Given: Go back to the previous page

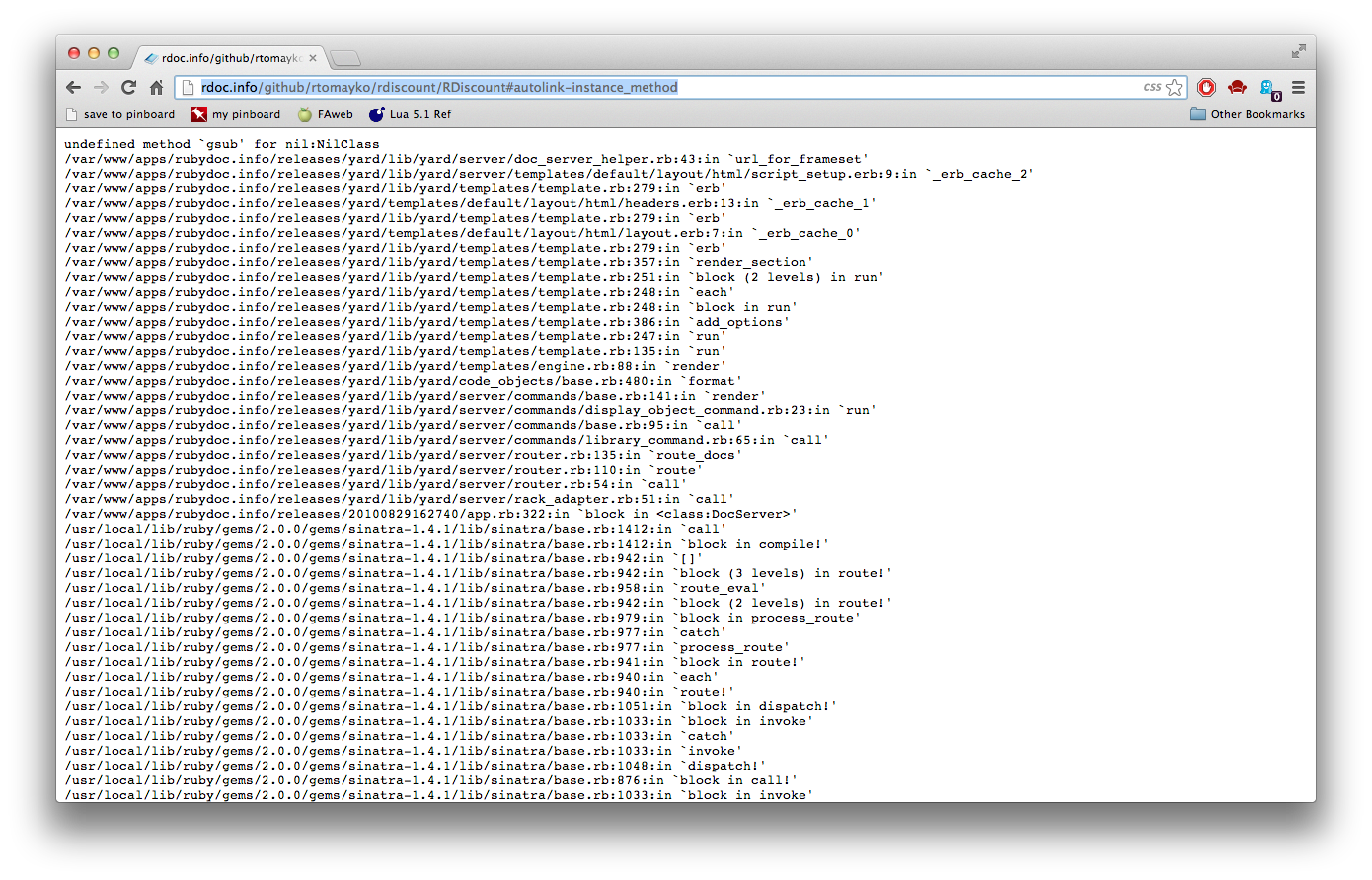Looking at the screenshot, I should pos(74,87).
